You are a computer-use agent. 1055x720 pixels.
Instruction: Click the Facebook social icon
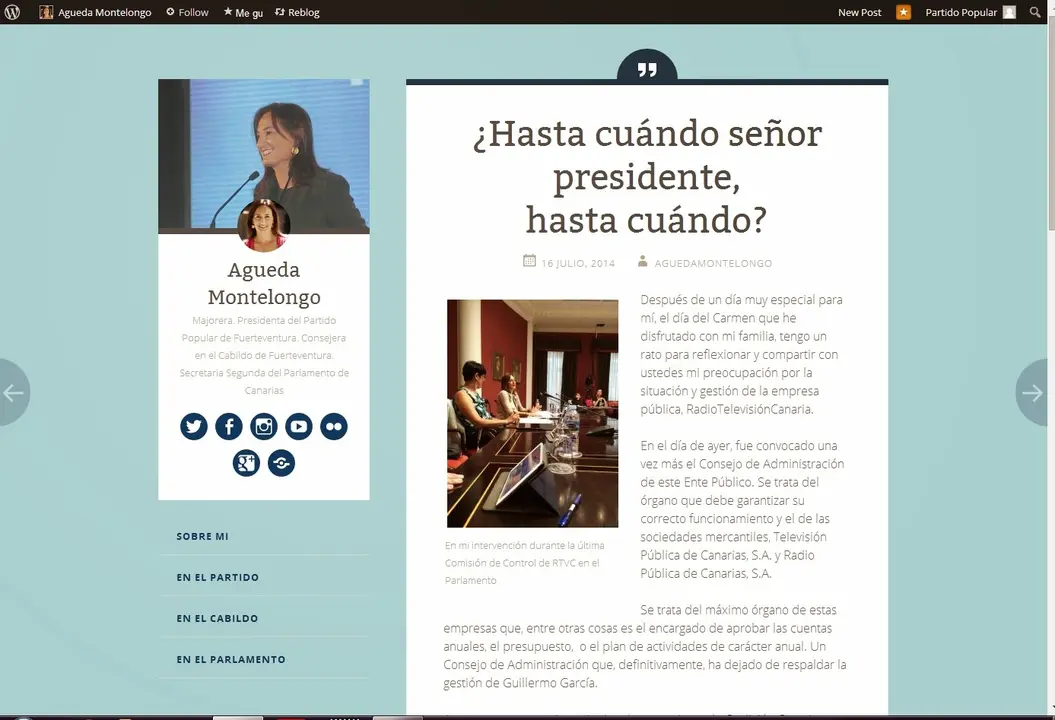point(229,427)
